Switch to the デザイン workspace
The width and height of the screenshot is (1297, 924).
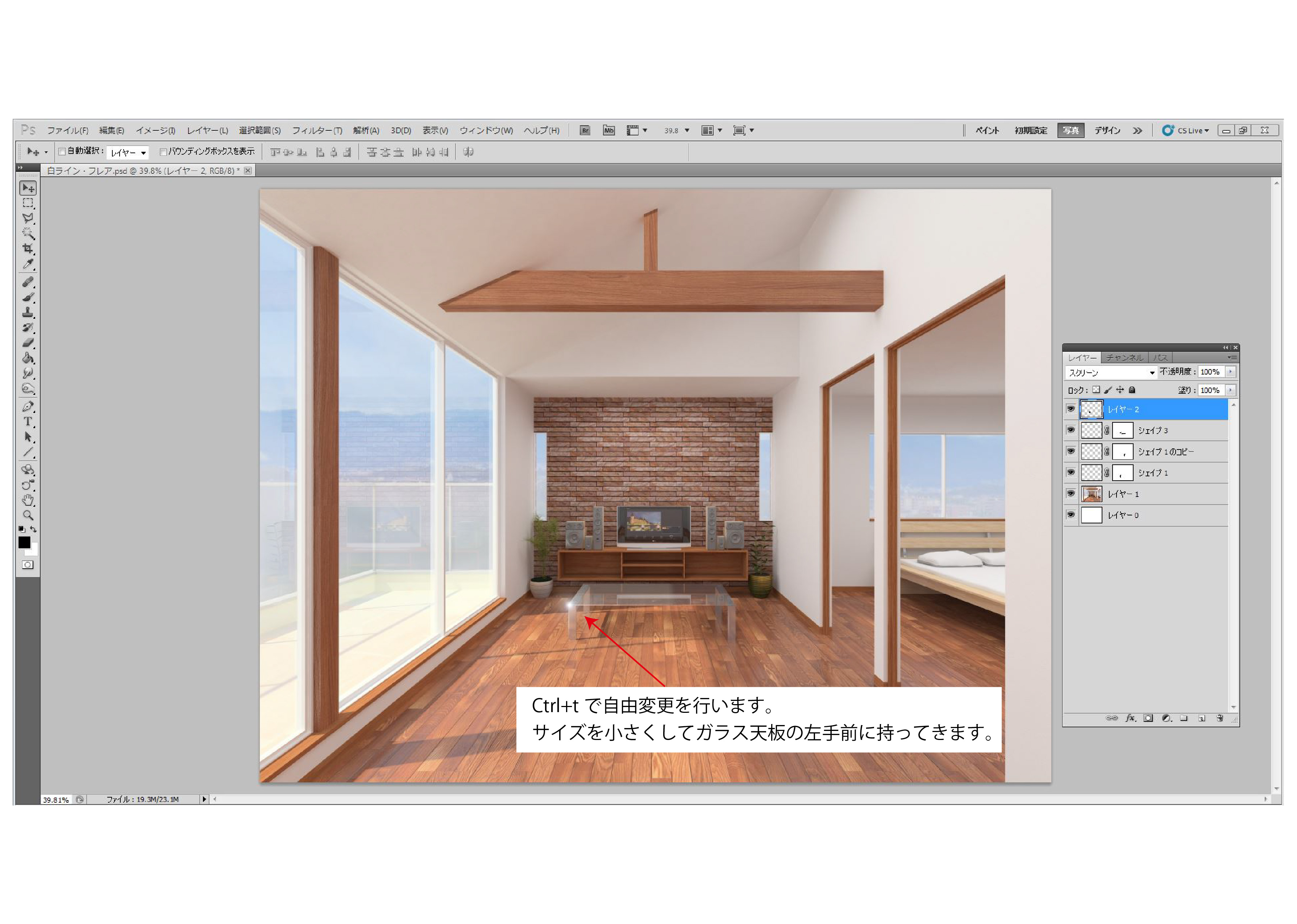[1107, 130]
